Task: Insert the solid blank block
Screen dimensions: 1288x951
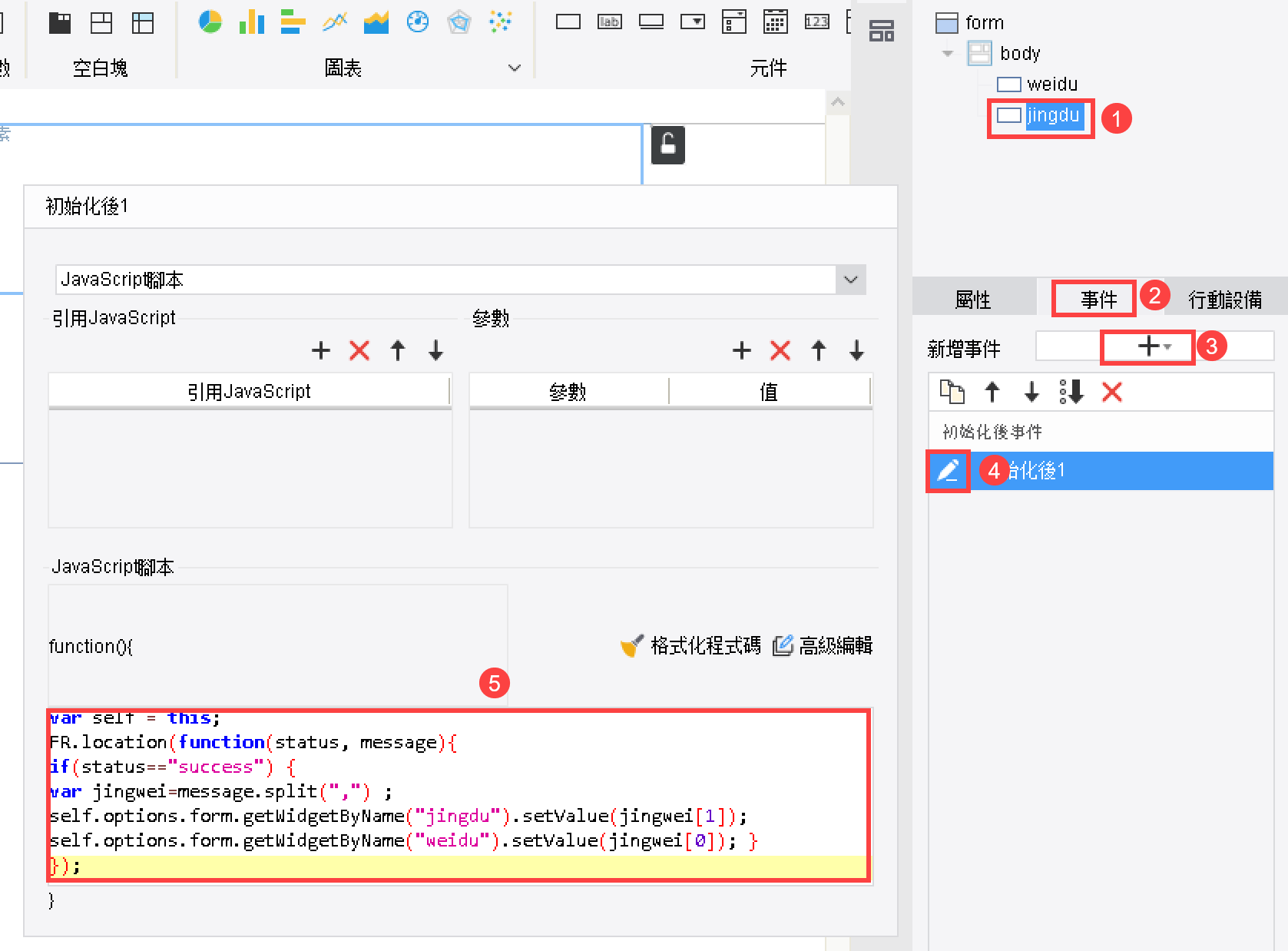Action: (x=60, y=23)
